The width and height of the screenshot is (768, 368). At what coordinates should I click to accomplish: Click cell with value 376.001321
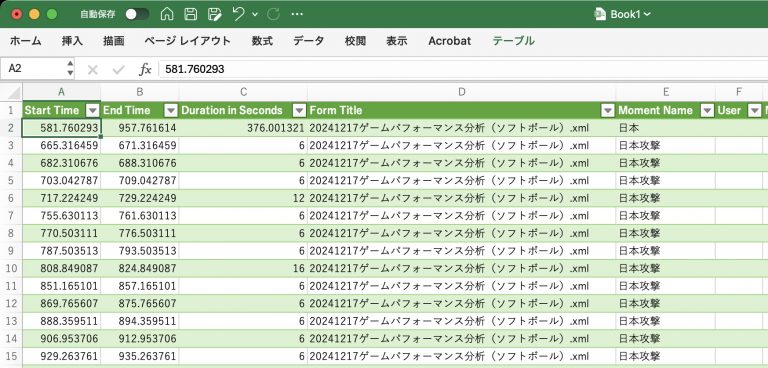pos(243,128)
